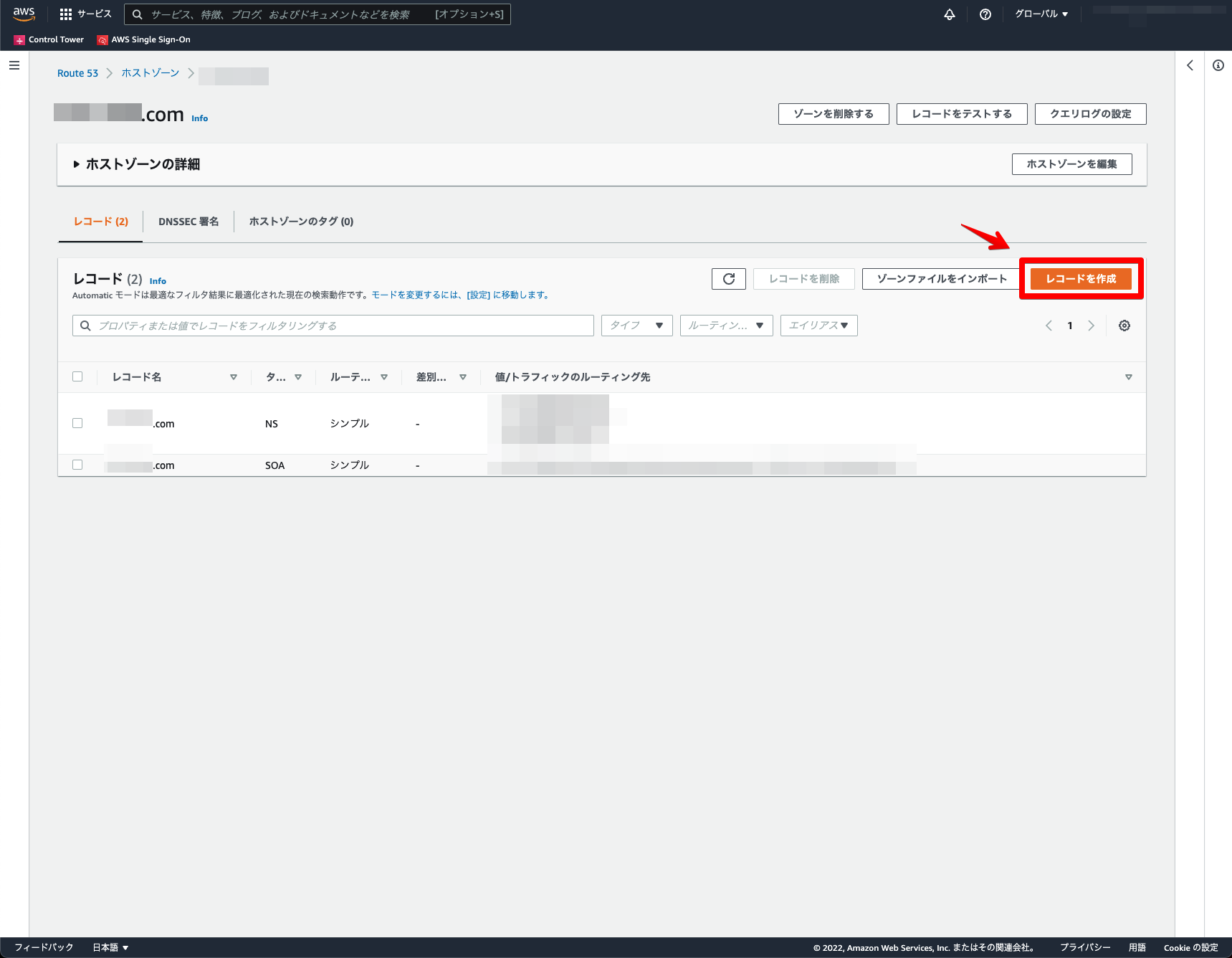Sort by the 差別... column arrow
This screenshot has width=1232, height=958.
pos(463,377)
